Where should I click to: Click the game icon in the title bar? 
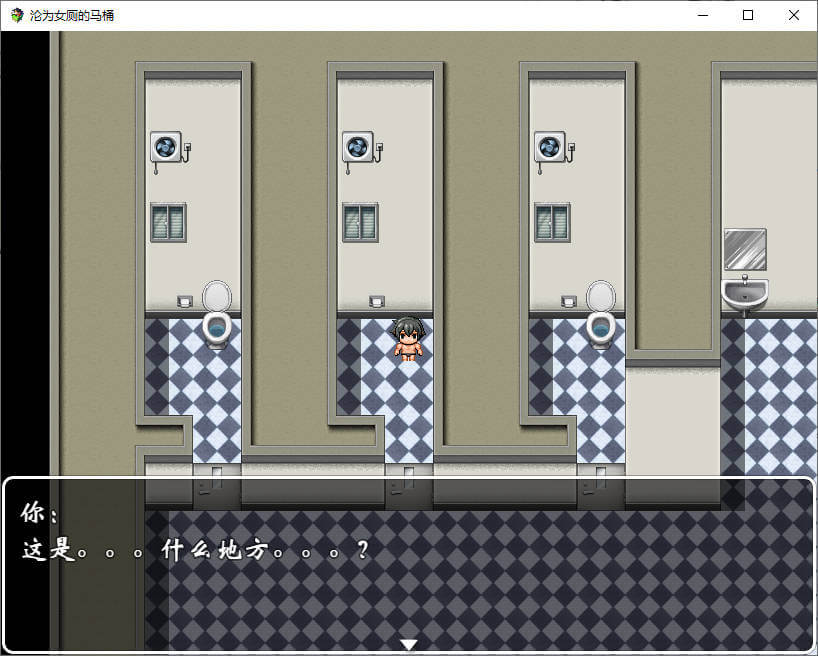point(17,15)
